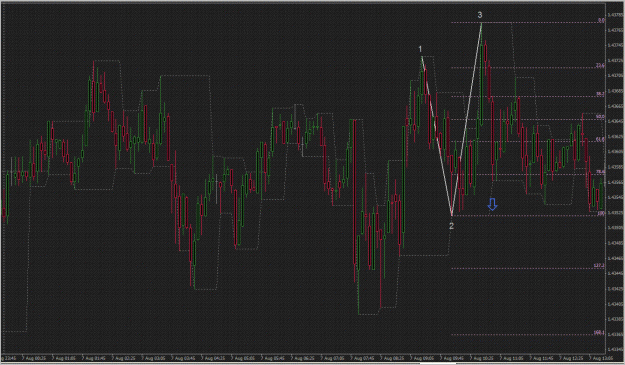
Task: Click the 161.8 Fibonacci level label
Action: coord(599,332)
